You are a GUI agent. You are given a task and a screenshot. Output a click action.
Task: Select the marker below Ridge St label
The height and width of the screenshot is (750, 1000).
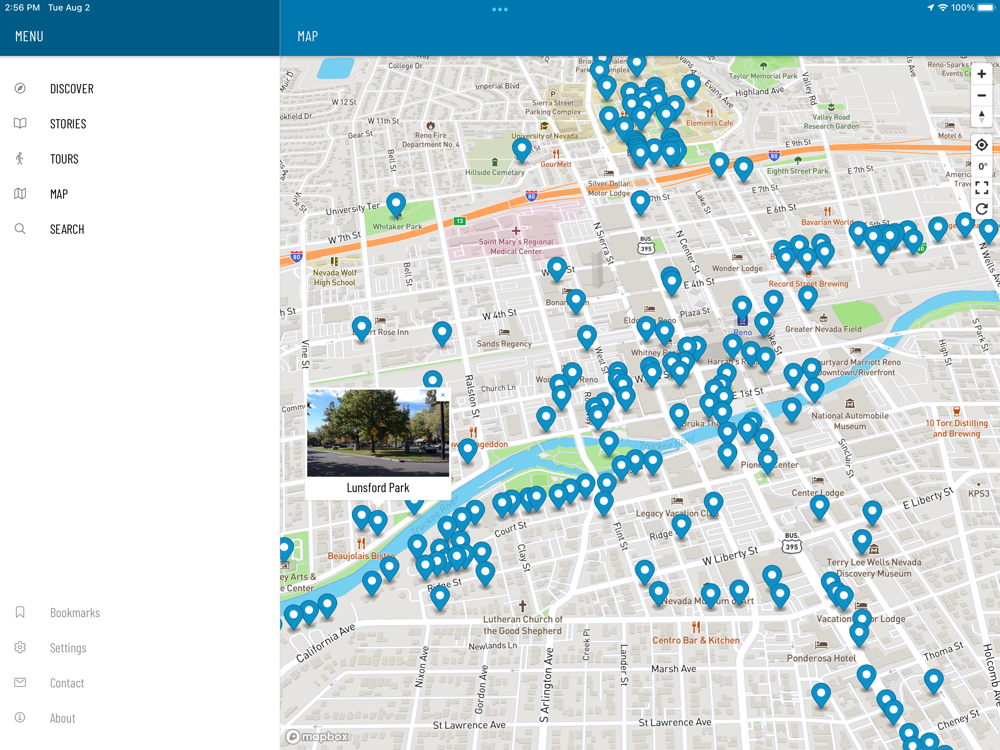439,597
